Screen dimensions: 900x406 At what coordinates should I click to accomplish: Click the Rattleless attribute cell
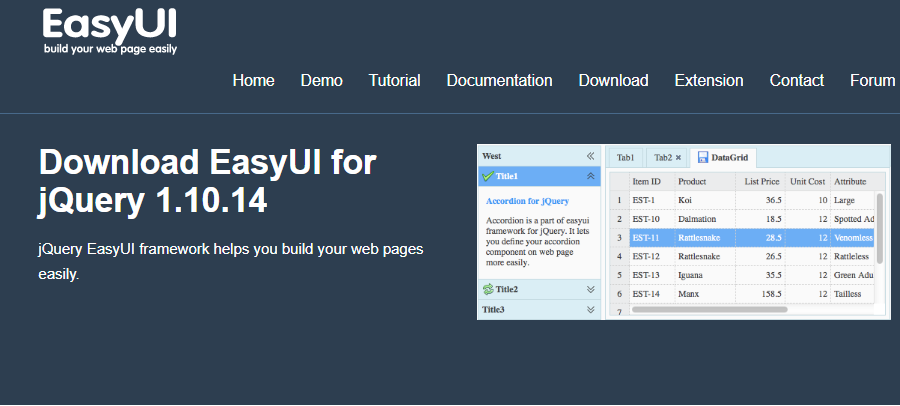(x=852, y=257)
